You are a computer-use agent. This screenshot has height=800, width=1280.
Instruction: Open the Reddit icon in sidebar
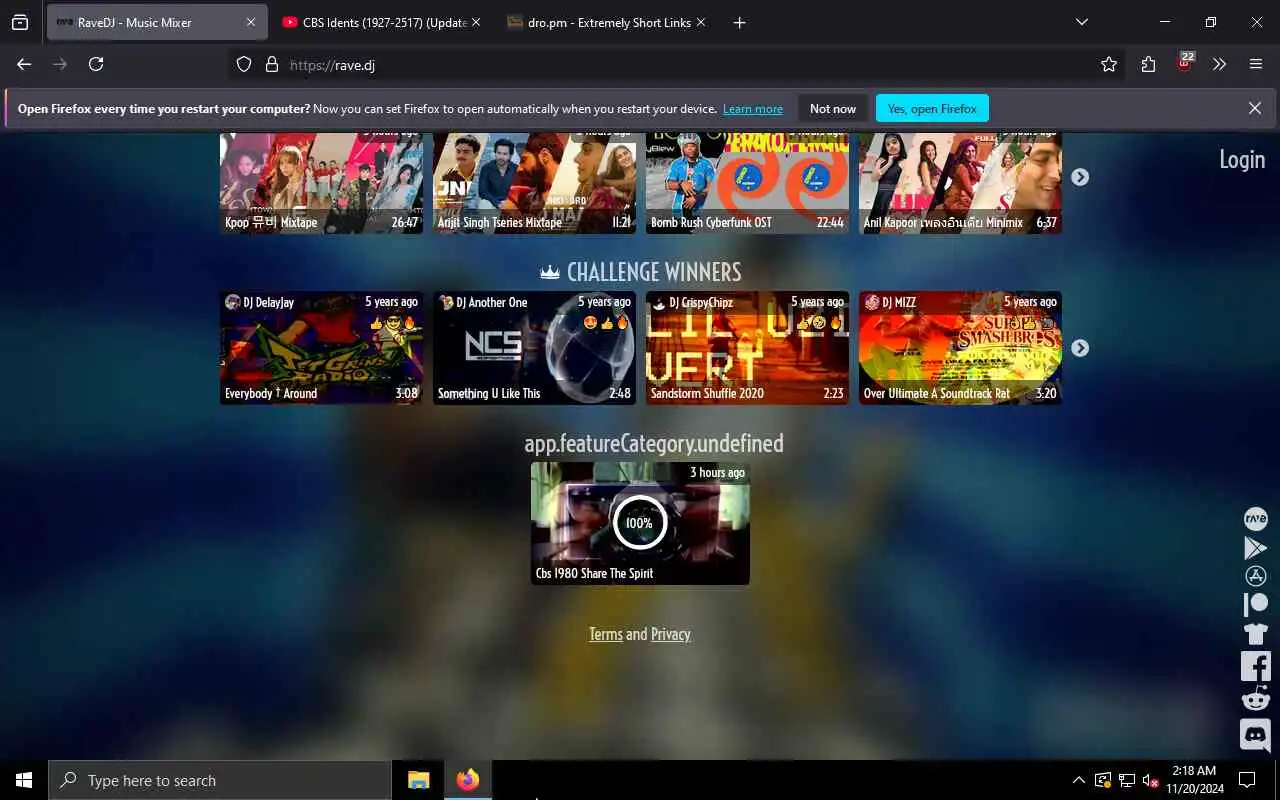click(x=1255, y=698)
